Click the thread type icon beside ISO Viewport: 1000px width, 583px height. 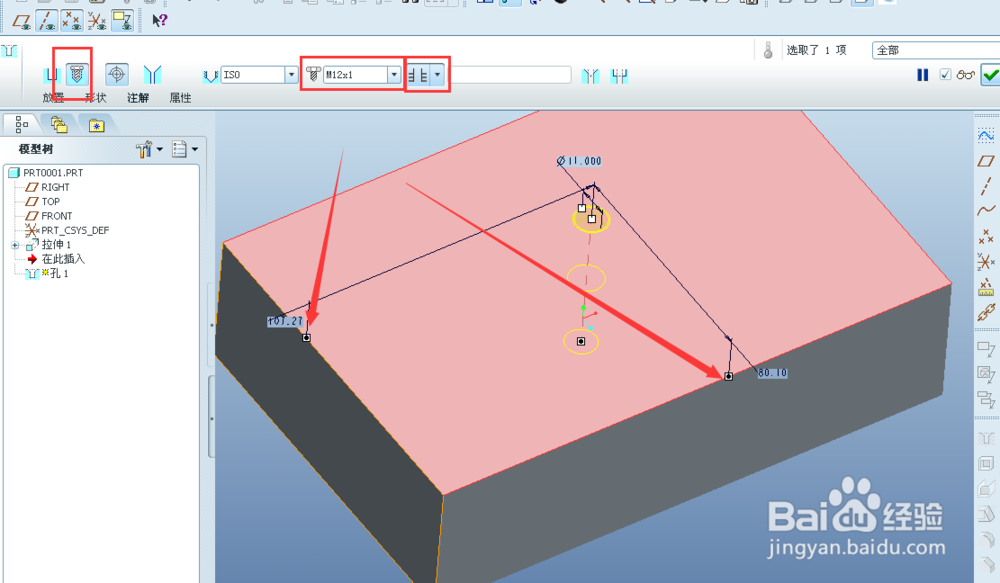pos(210,75)
